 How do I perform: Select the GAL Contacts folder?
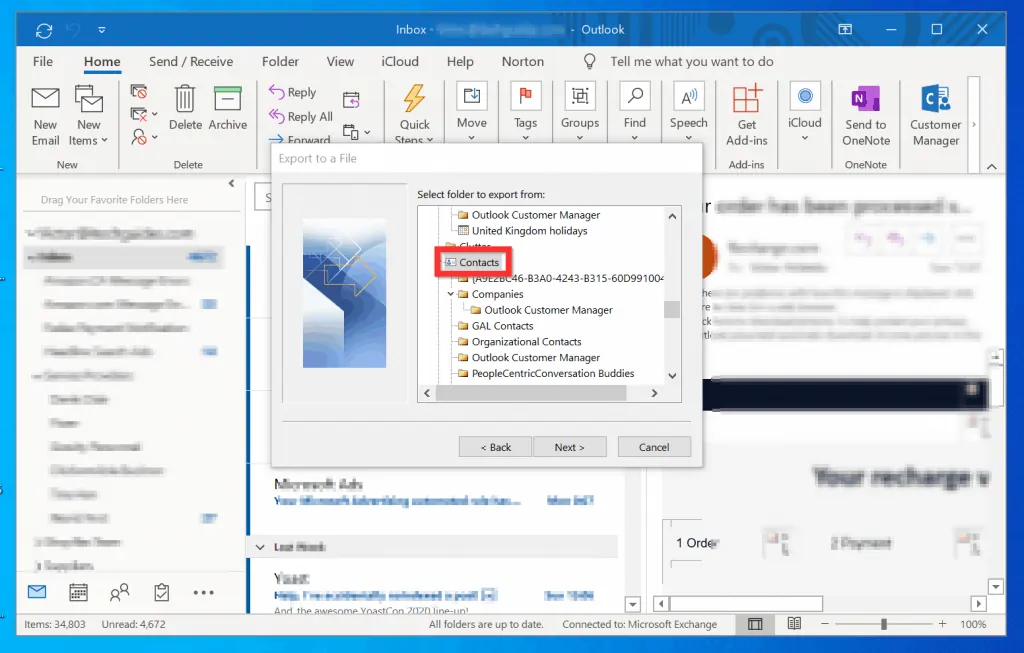502,326
